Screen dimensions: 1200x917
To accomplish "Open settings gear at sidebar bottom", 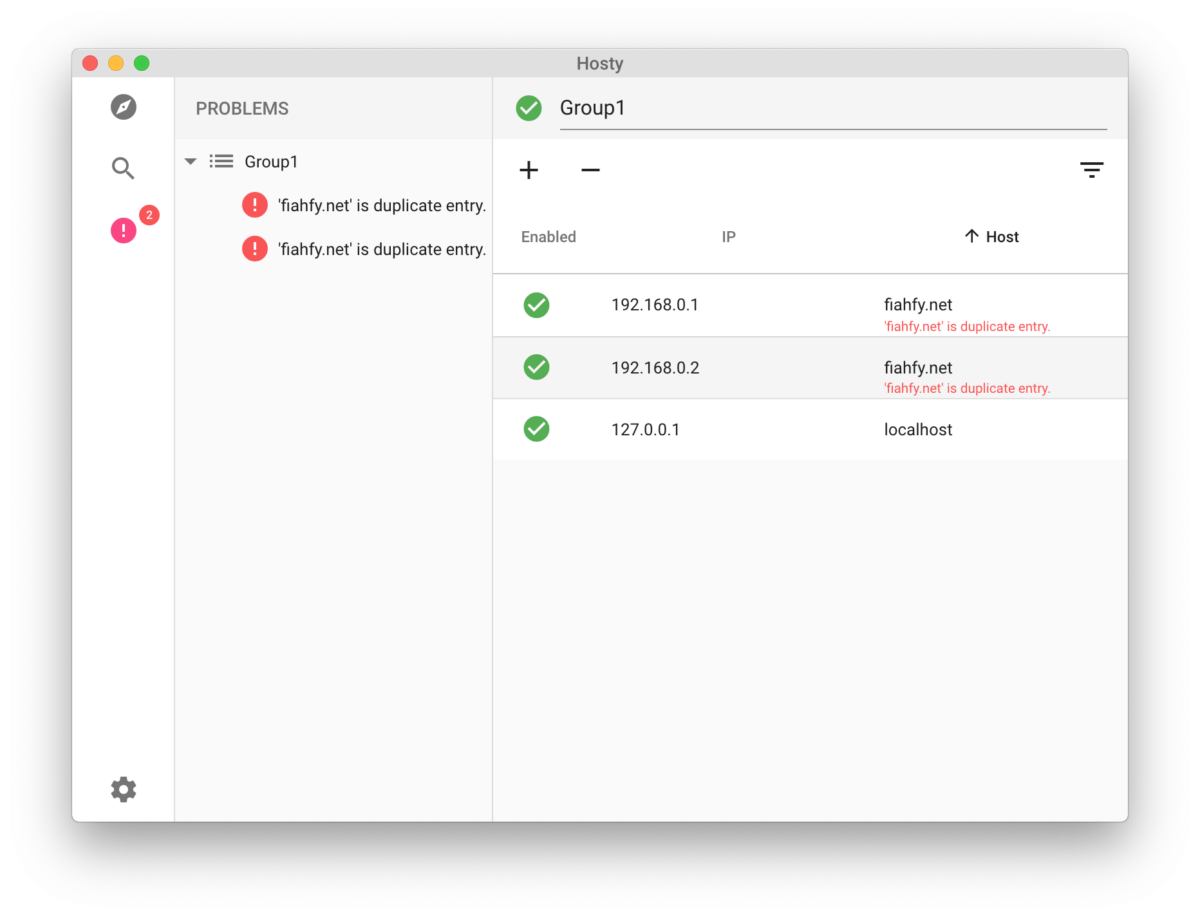I will [123, 790].
